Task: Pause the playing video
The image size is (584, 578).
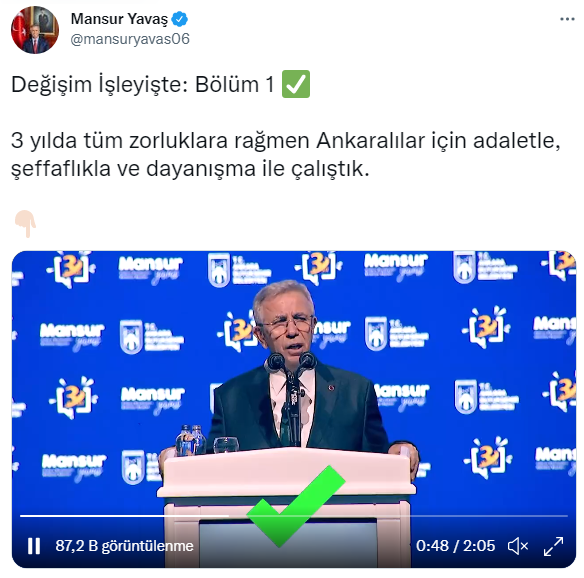Action: (x=34, y=546)
